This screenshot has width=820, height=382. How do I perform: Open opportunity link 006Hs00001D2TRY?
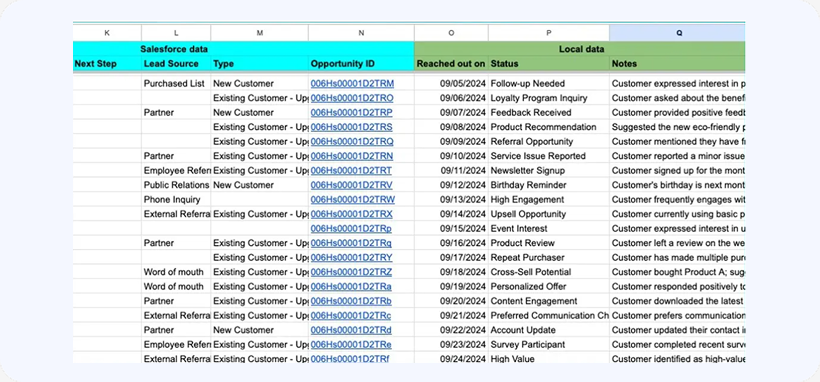(x=351, y=257)
